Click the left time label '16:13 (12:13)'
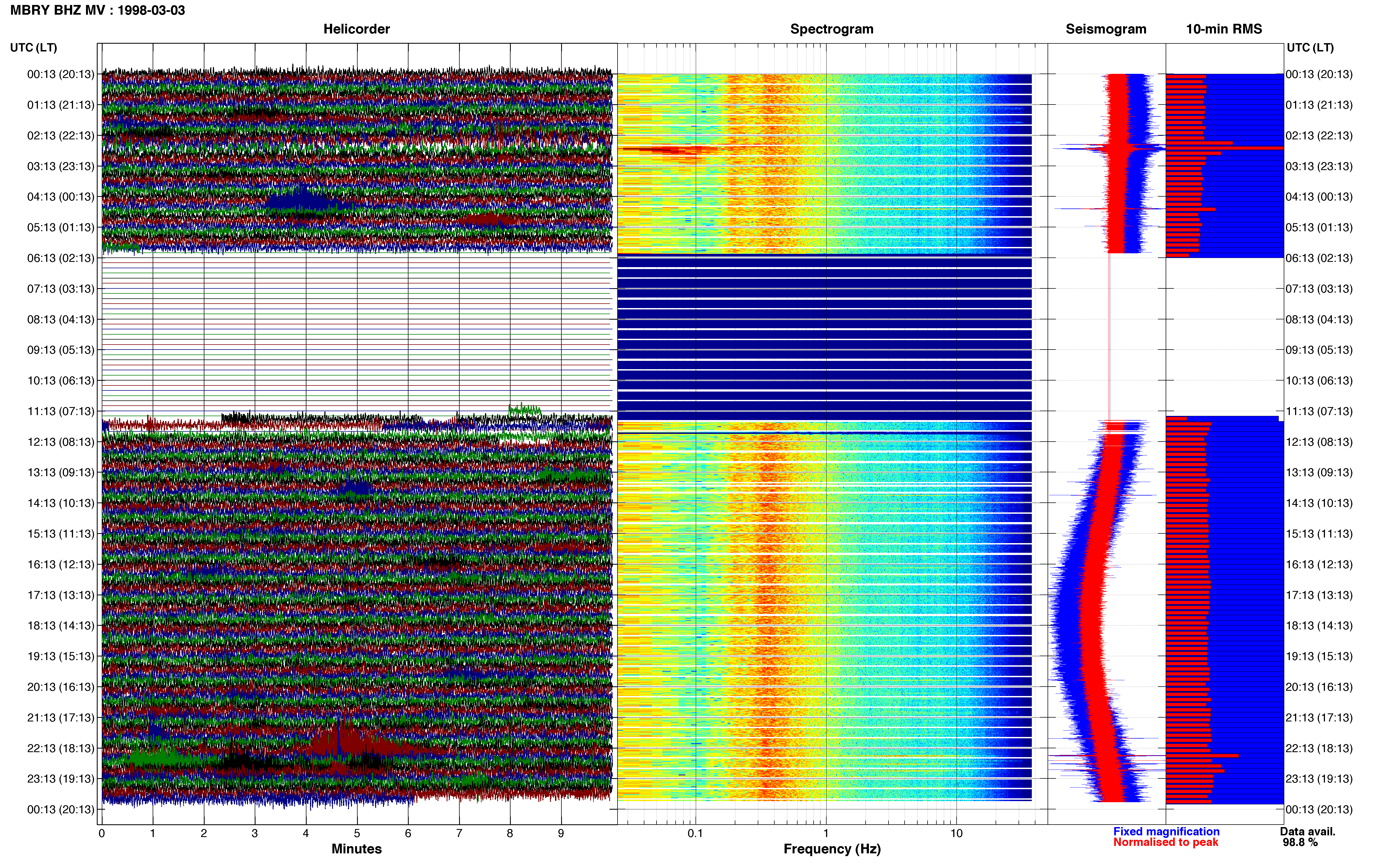 (x=60, y=564)
